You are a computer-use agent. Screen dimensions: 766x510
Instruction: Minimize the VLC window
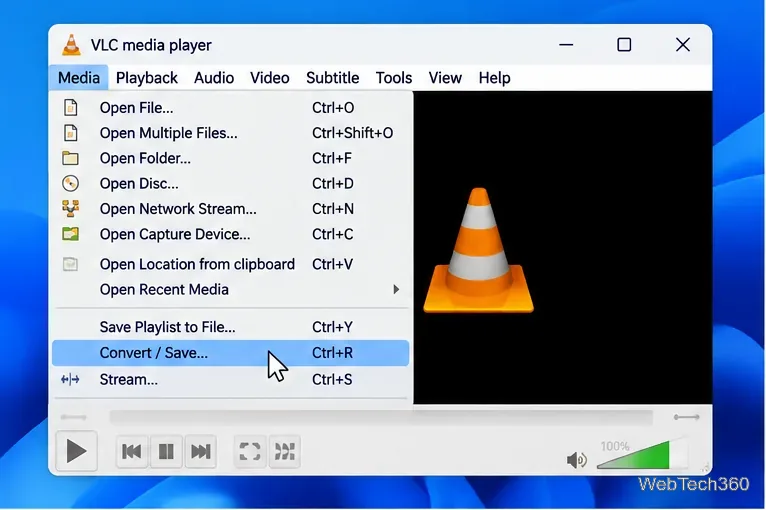[x=566, y=45]
